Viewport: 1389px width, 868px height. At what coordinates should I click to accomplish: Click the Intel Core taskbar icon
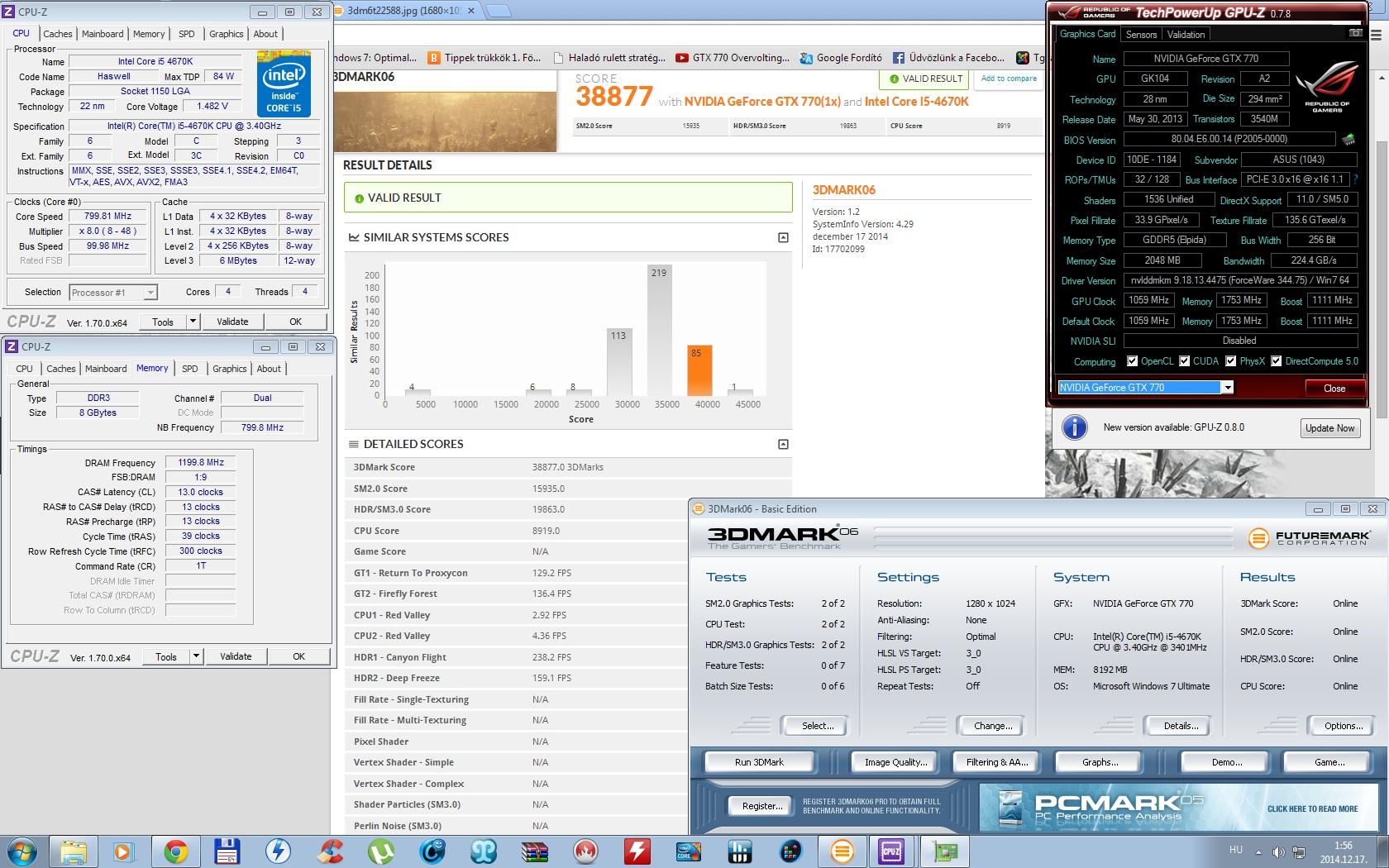[688, 851]
